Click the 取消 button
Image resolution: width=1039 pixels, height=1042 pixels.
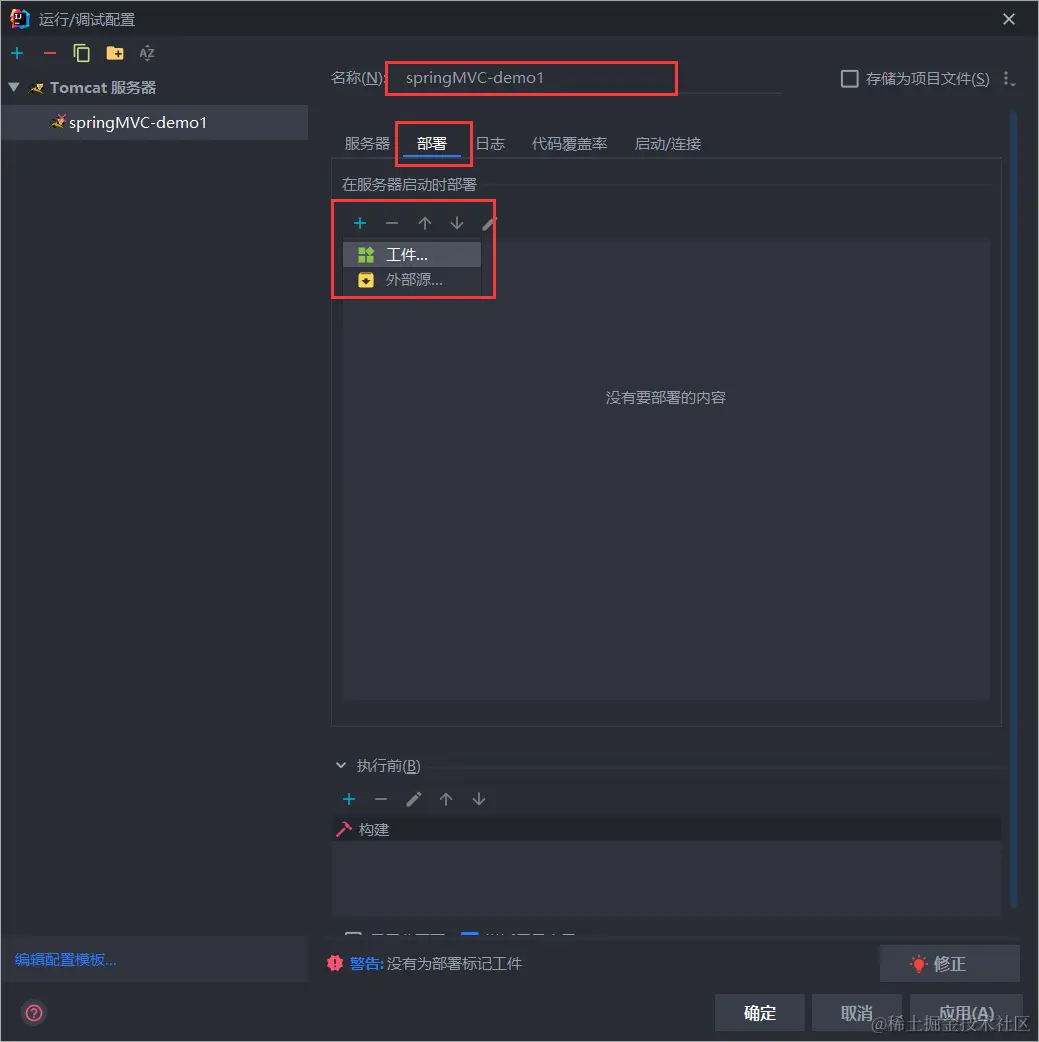click(856, 1013)
